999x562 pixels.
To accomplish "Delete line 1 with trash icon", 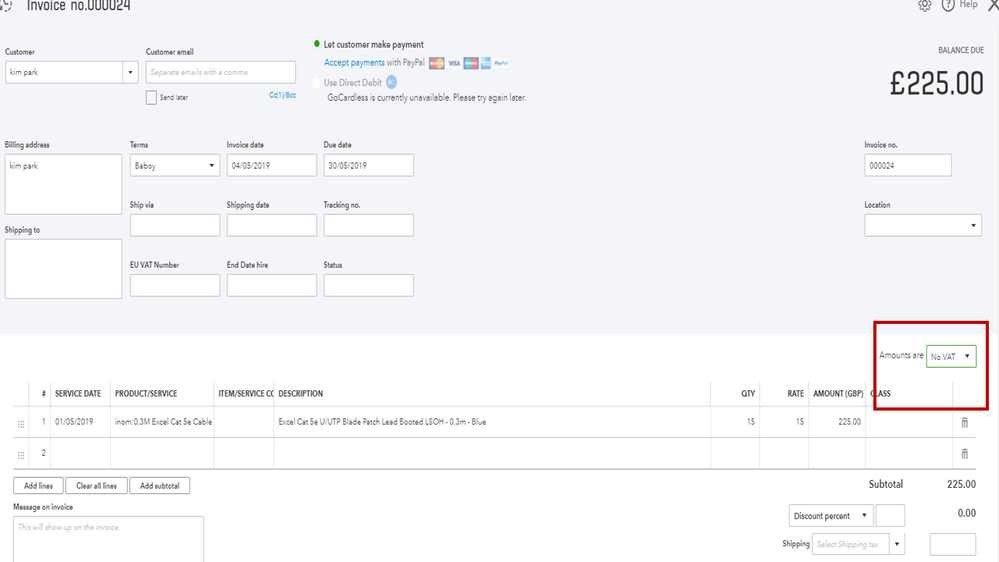I will [965, 423].
